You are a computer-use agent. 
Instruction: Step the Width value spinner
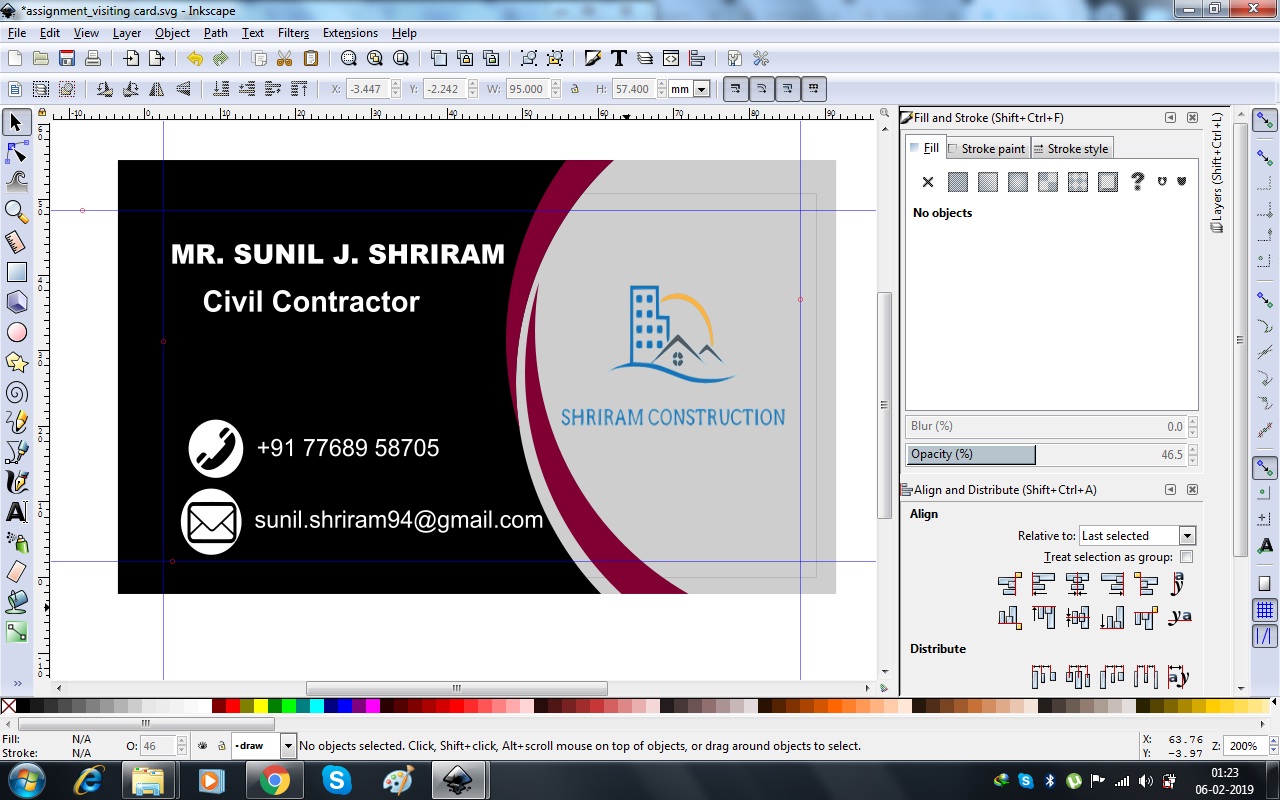[554, 89]
